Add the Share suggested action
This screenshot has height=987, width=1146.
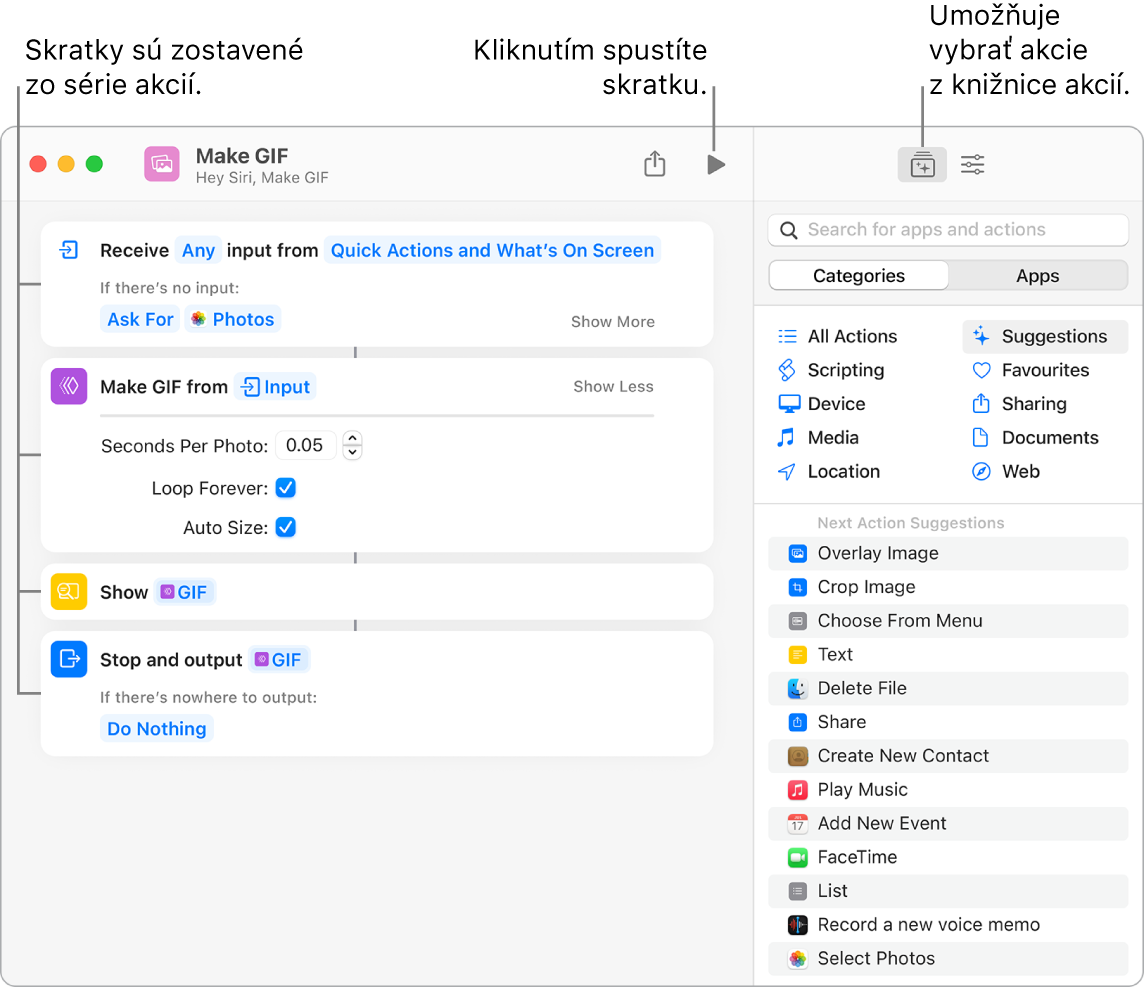tap(948, 722)
